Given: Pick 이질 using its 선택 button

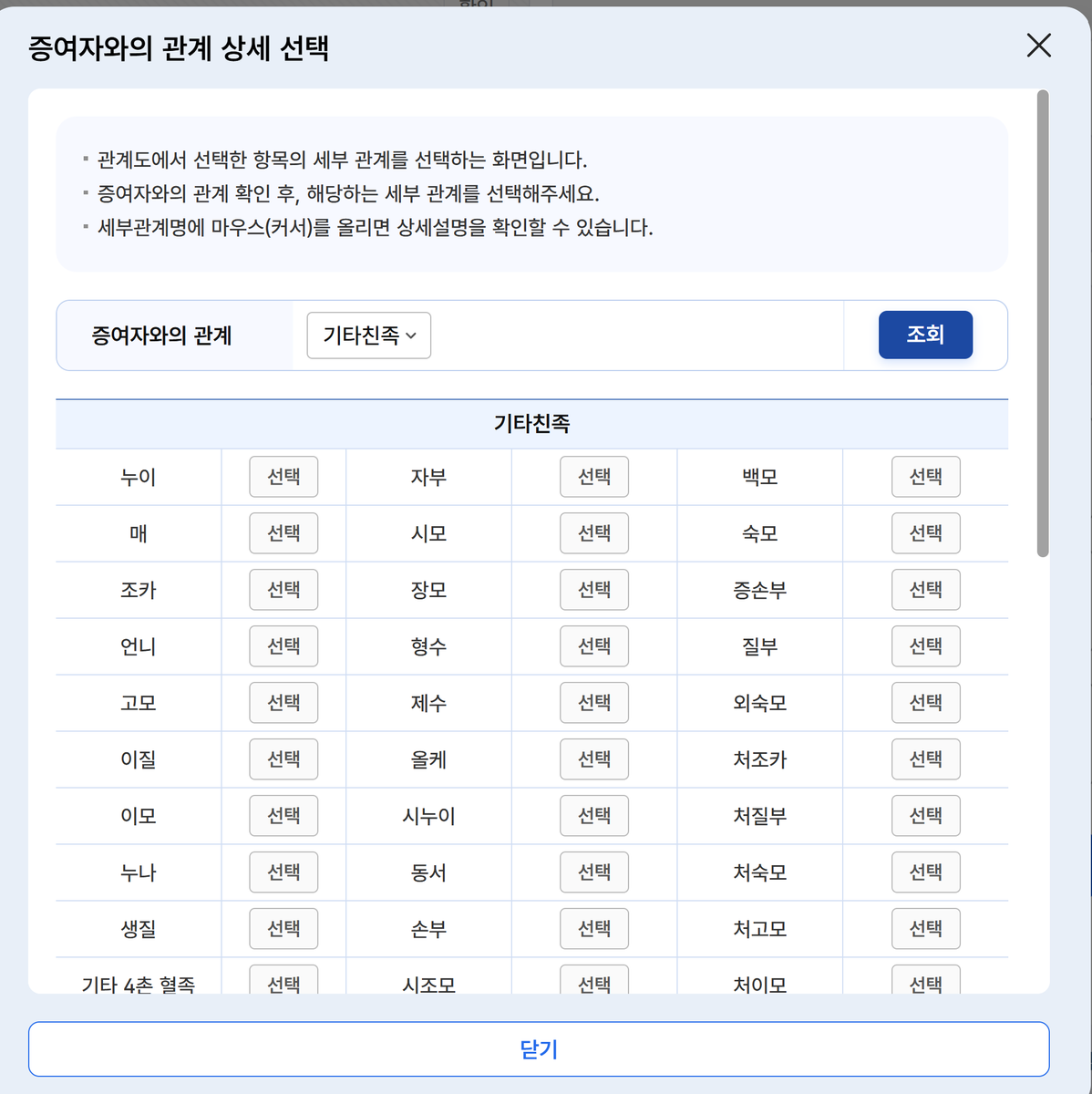Looking at the screenshot, I should pos(283,759).
